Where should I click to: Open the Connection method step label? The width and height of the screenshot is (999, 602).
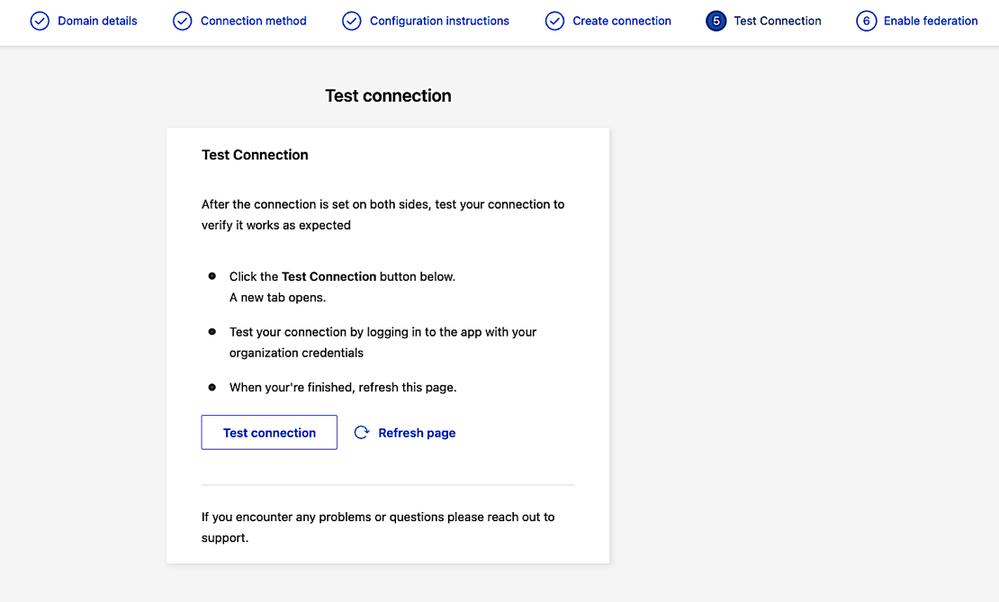point(253,21)
